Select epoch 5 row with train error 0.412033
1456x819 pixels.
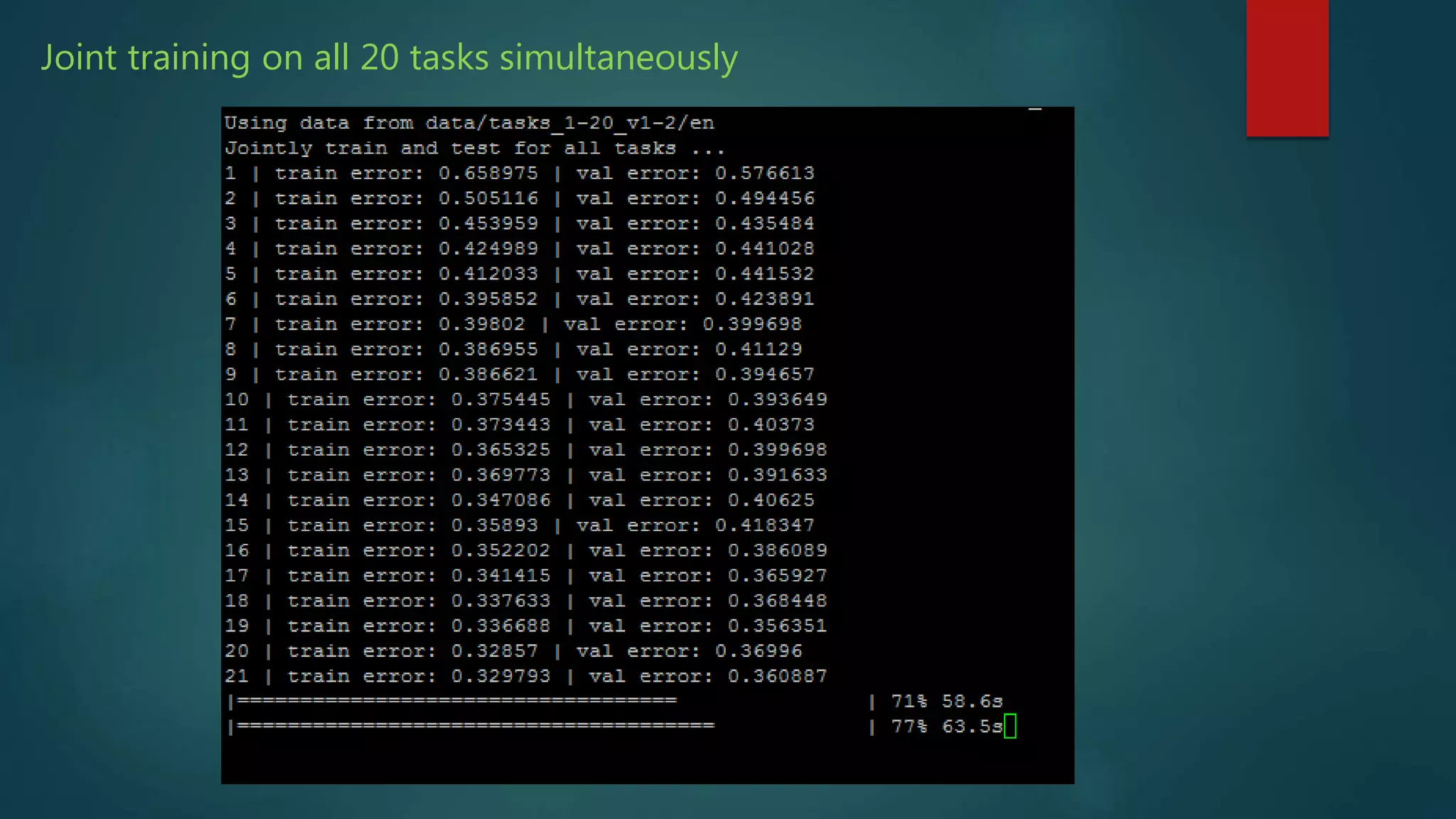point(520,274)
